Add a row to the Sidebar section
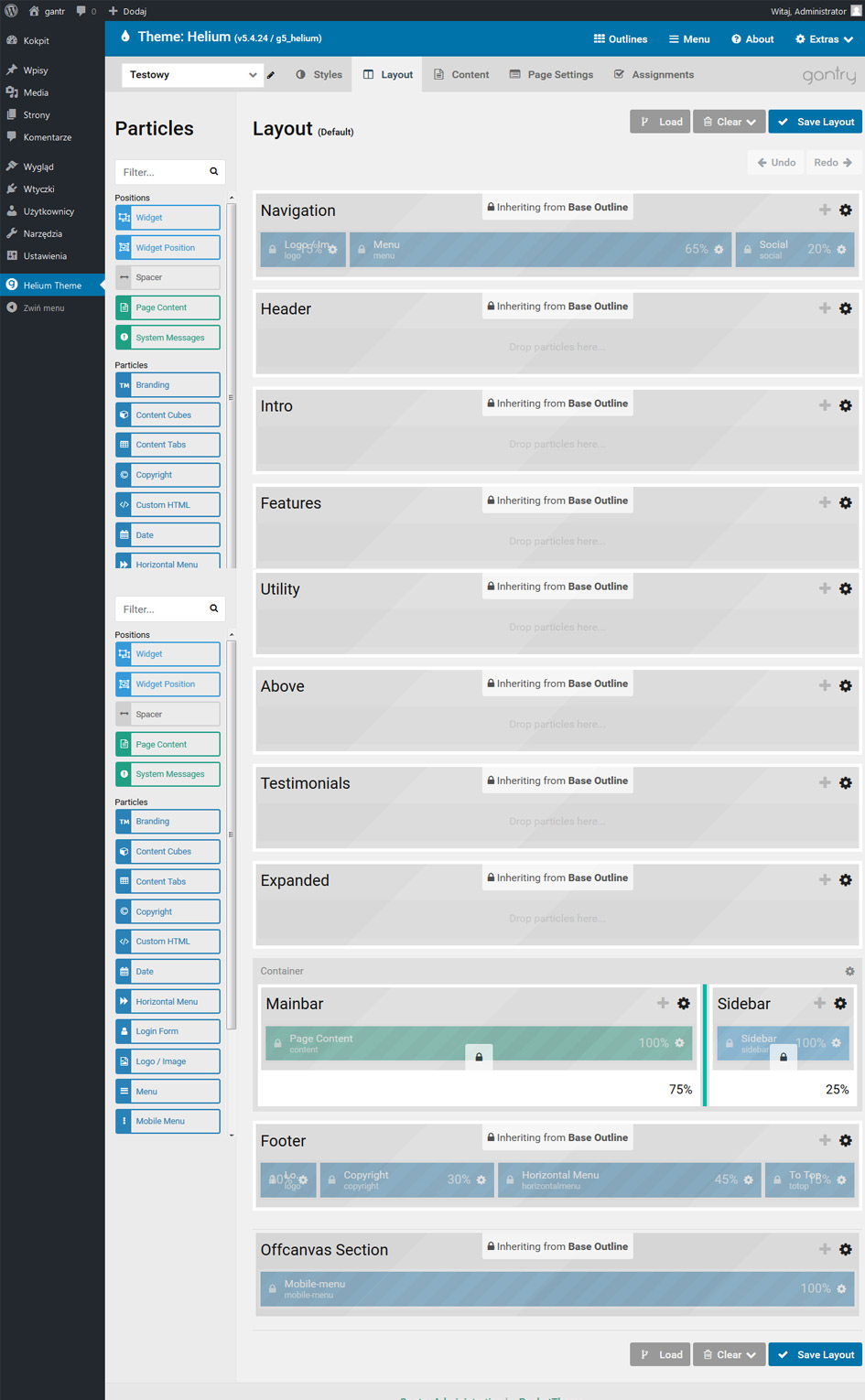865x1400 pixels. [x=819, y=1004]
